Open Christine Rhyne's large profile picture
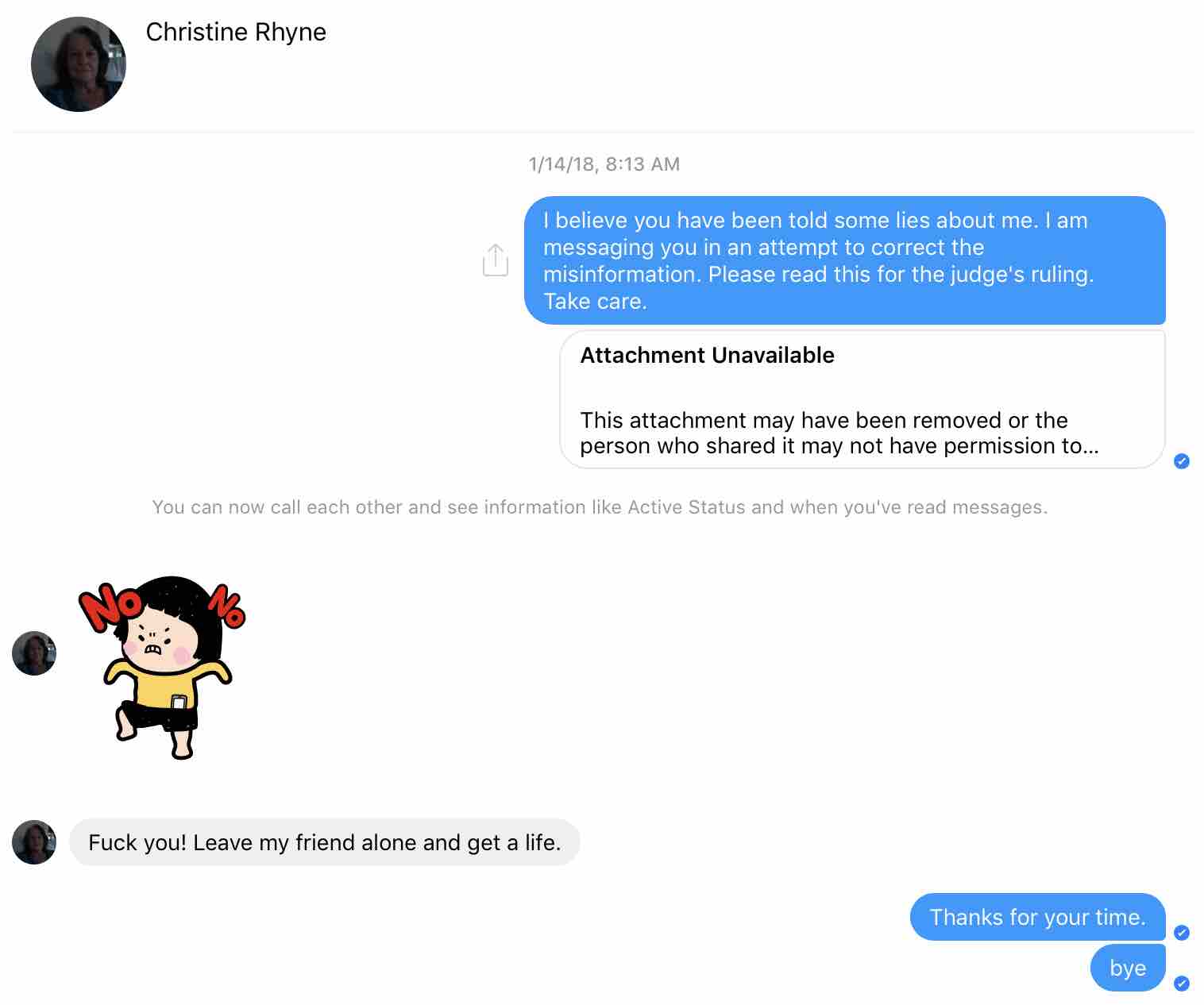Image resolution: width=1204 pixels, height=1005 pixels. [x=78, y=64]
